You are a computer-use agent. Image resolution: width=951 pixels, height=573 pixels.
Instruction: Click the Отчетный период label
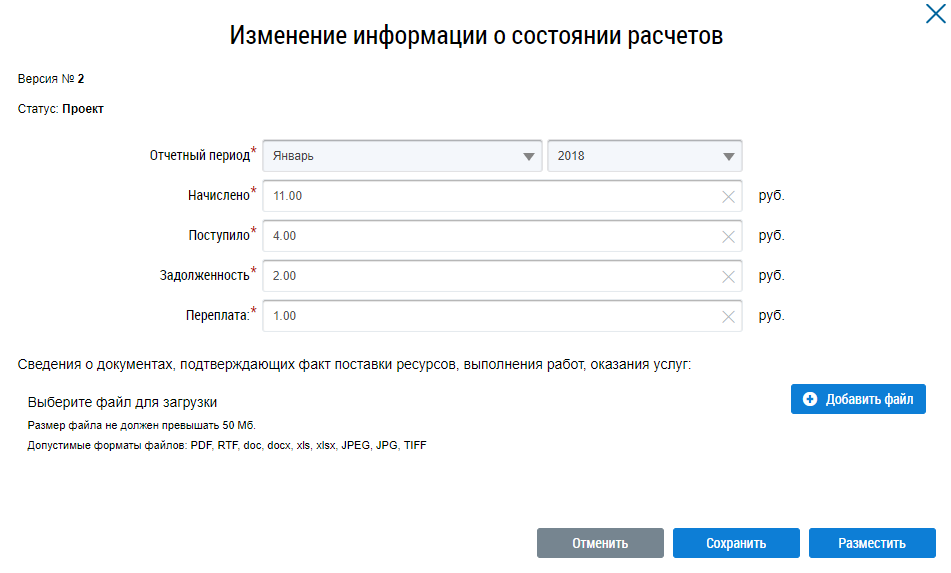tap(199, 156)
